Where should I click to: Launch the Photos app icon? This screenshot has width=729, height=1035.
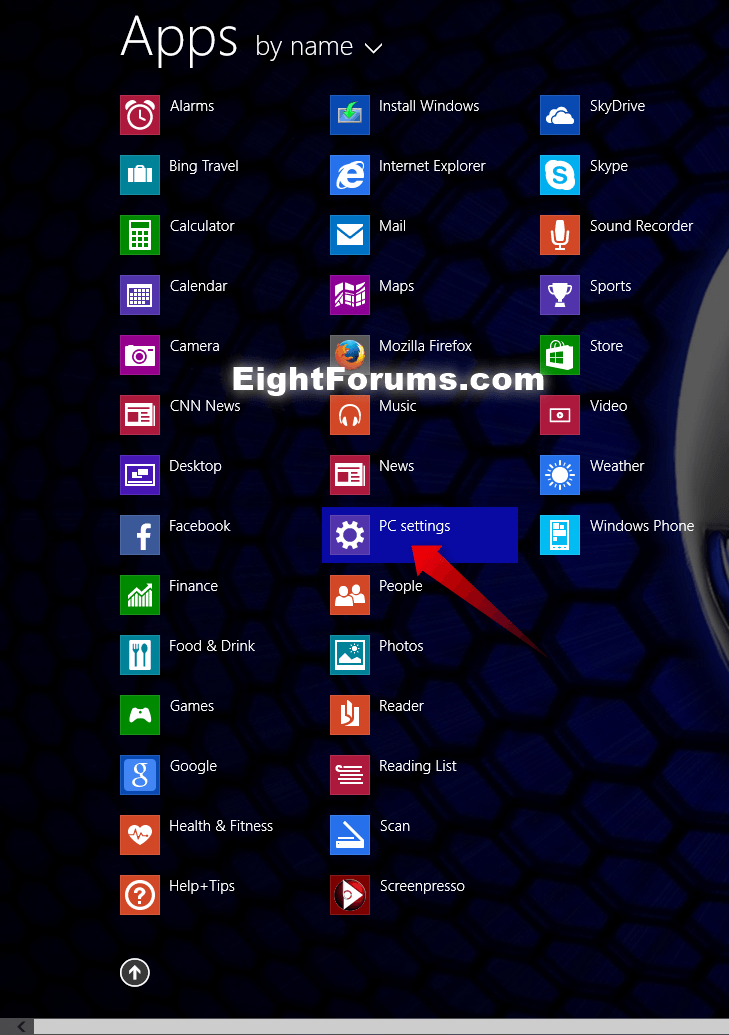(349, 655)
